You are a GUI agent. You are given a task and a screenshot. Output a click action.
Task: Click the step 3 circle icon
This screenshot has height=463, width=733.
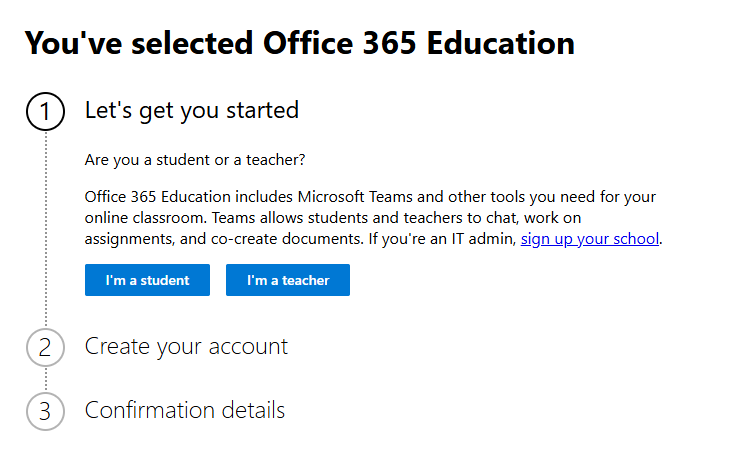[x=45, y=411]
